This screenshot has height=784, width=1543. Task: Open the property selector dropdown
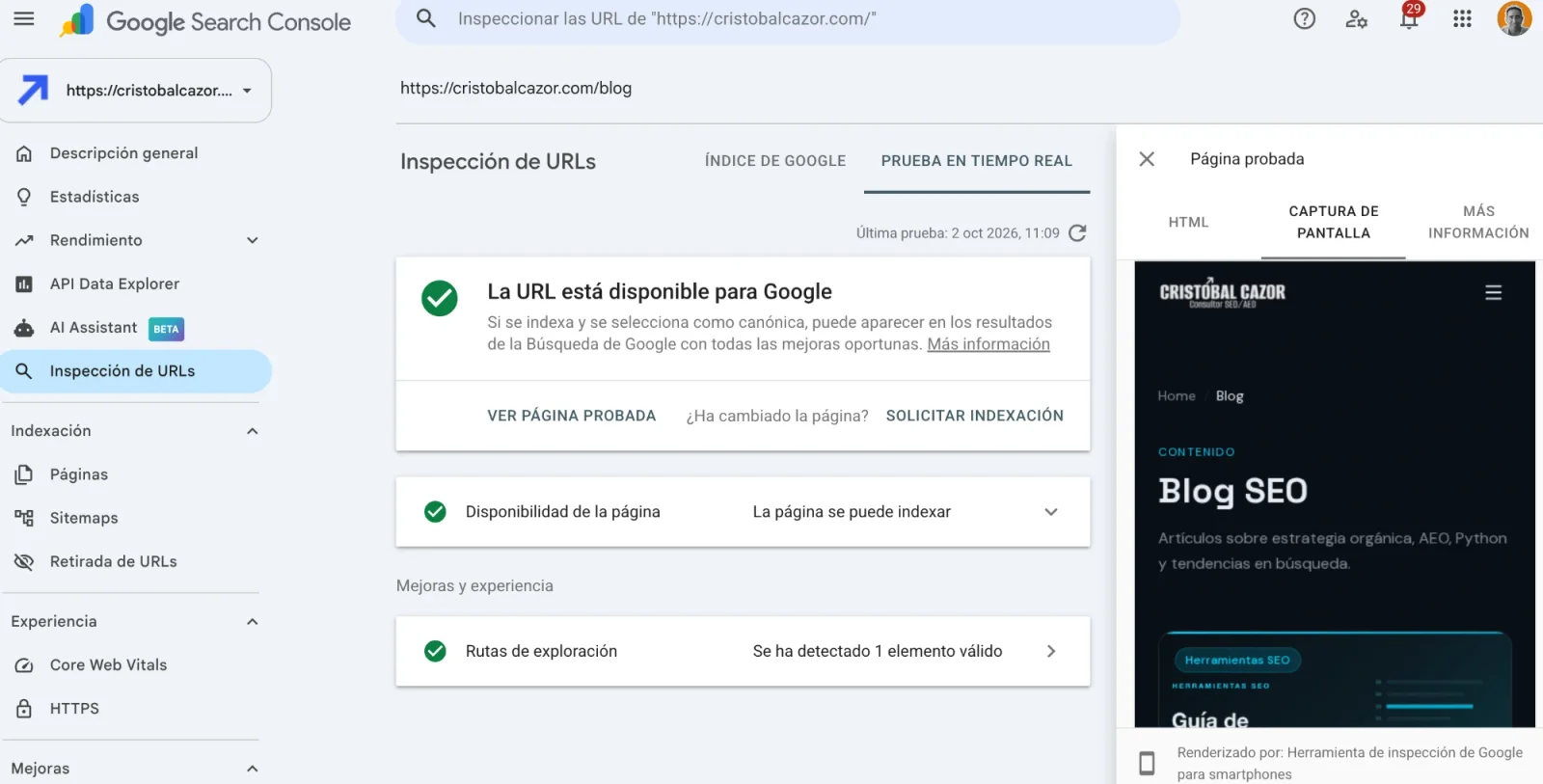(x=136, y=90)
